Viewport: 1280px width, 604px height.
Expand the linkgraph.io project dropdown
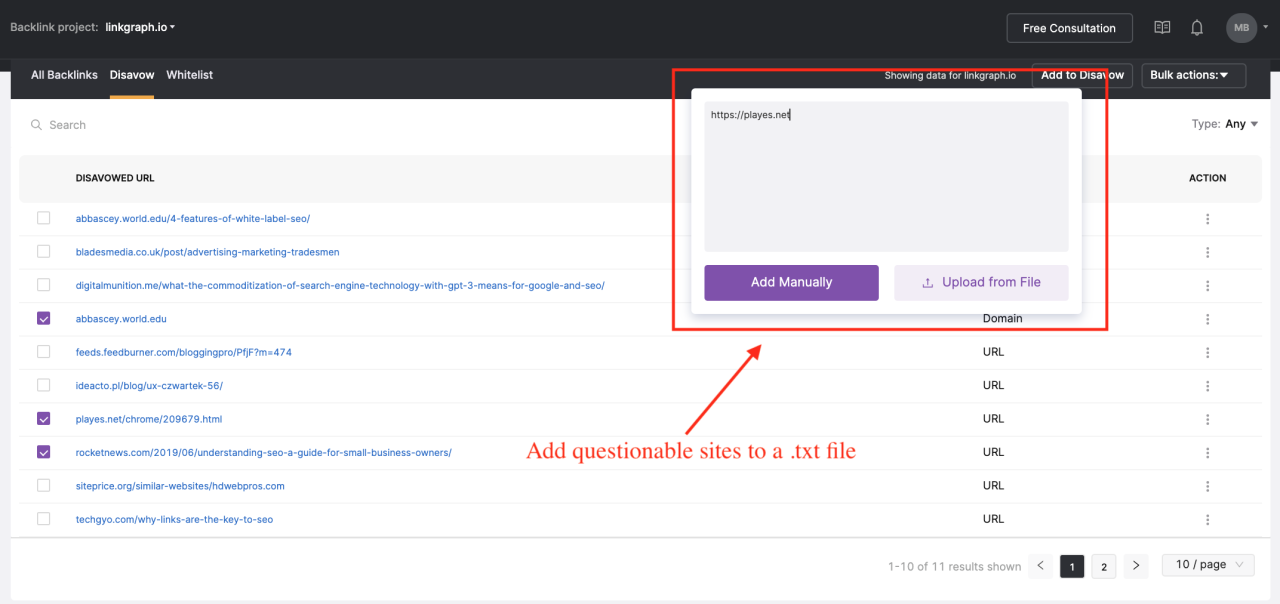tap(141, 27)
